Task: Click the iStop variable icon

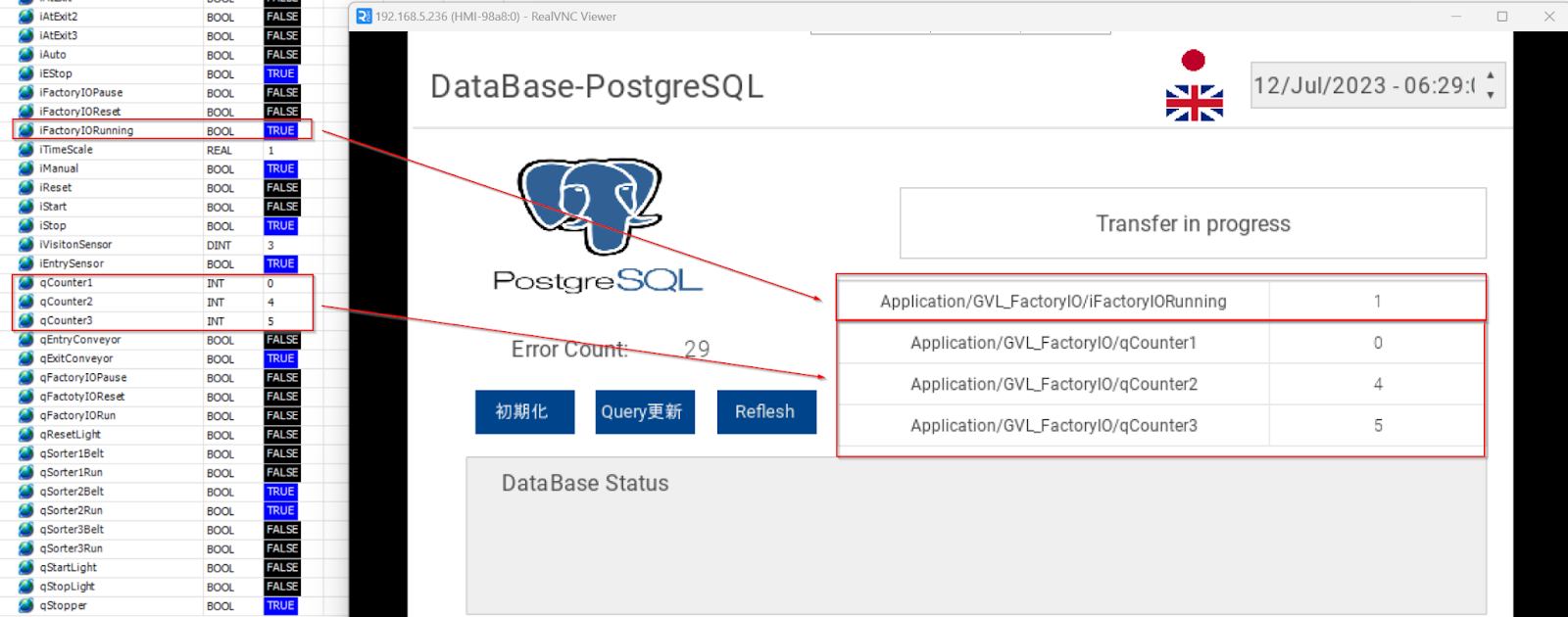Action: point(26,225)
